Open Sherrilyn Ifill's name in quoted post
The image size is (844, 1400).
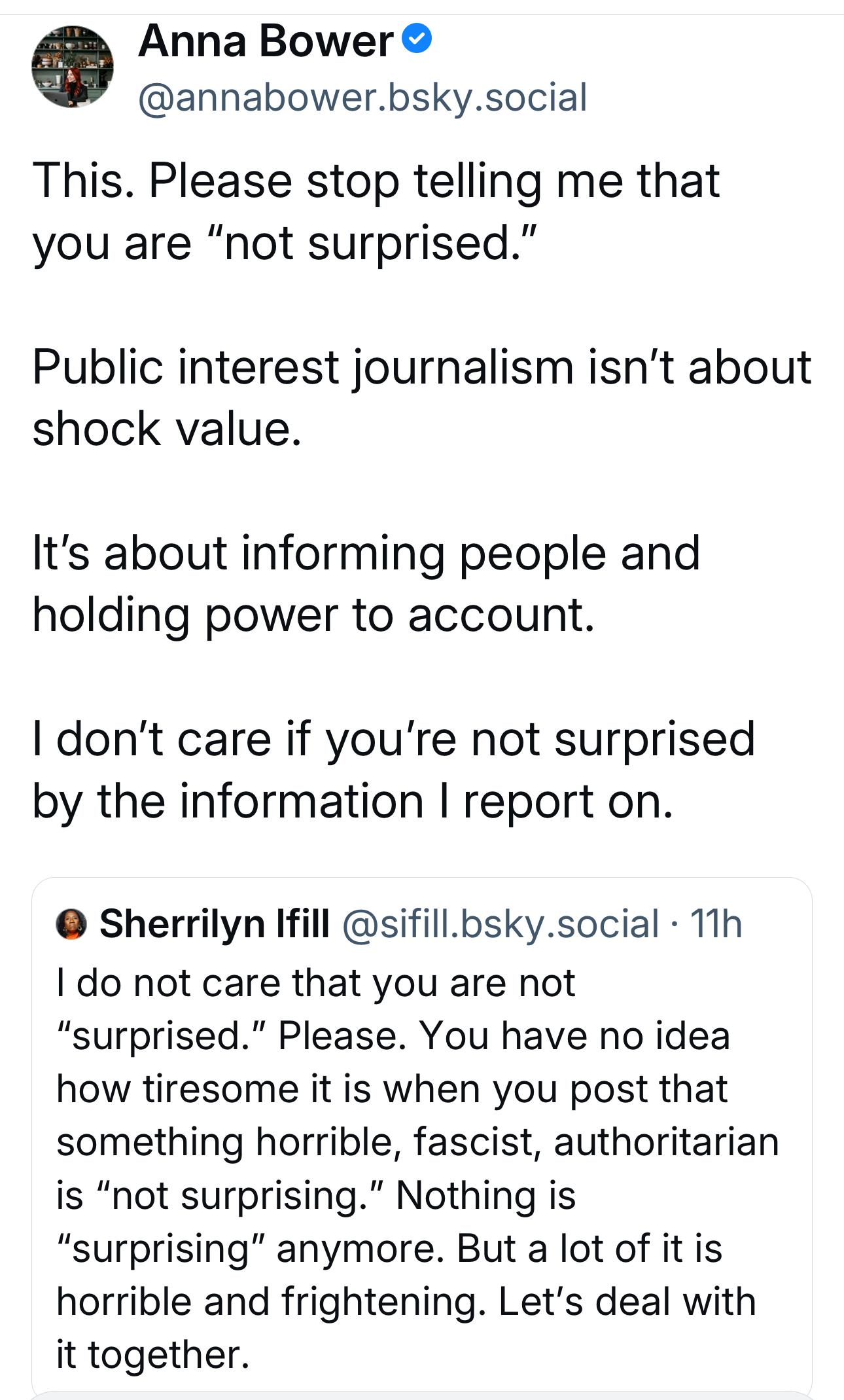point(214,924)
